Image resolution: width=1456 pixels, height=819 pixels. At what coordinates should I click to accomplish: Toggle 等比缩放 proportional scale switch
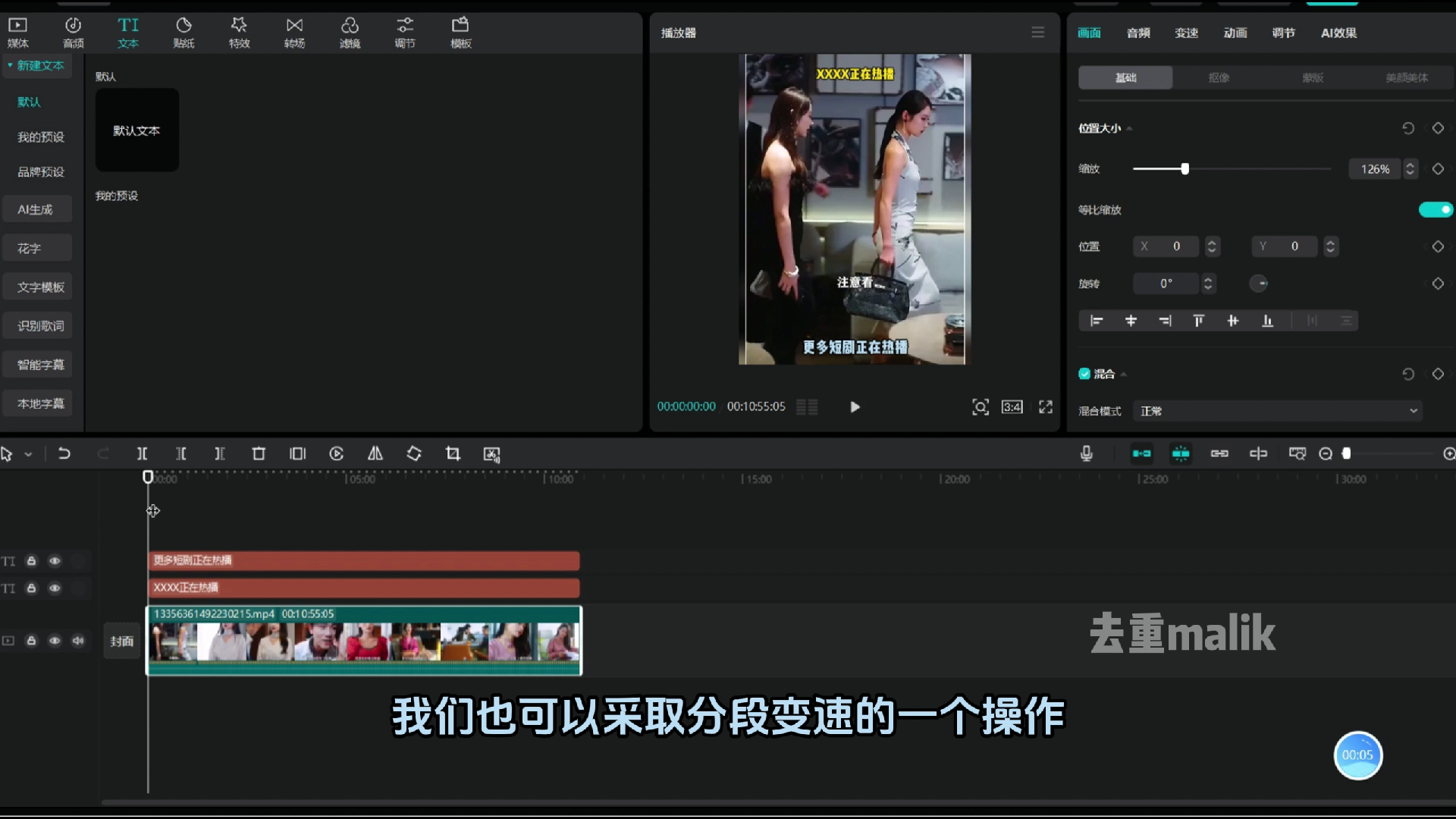pos(1432,209)
